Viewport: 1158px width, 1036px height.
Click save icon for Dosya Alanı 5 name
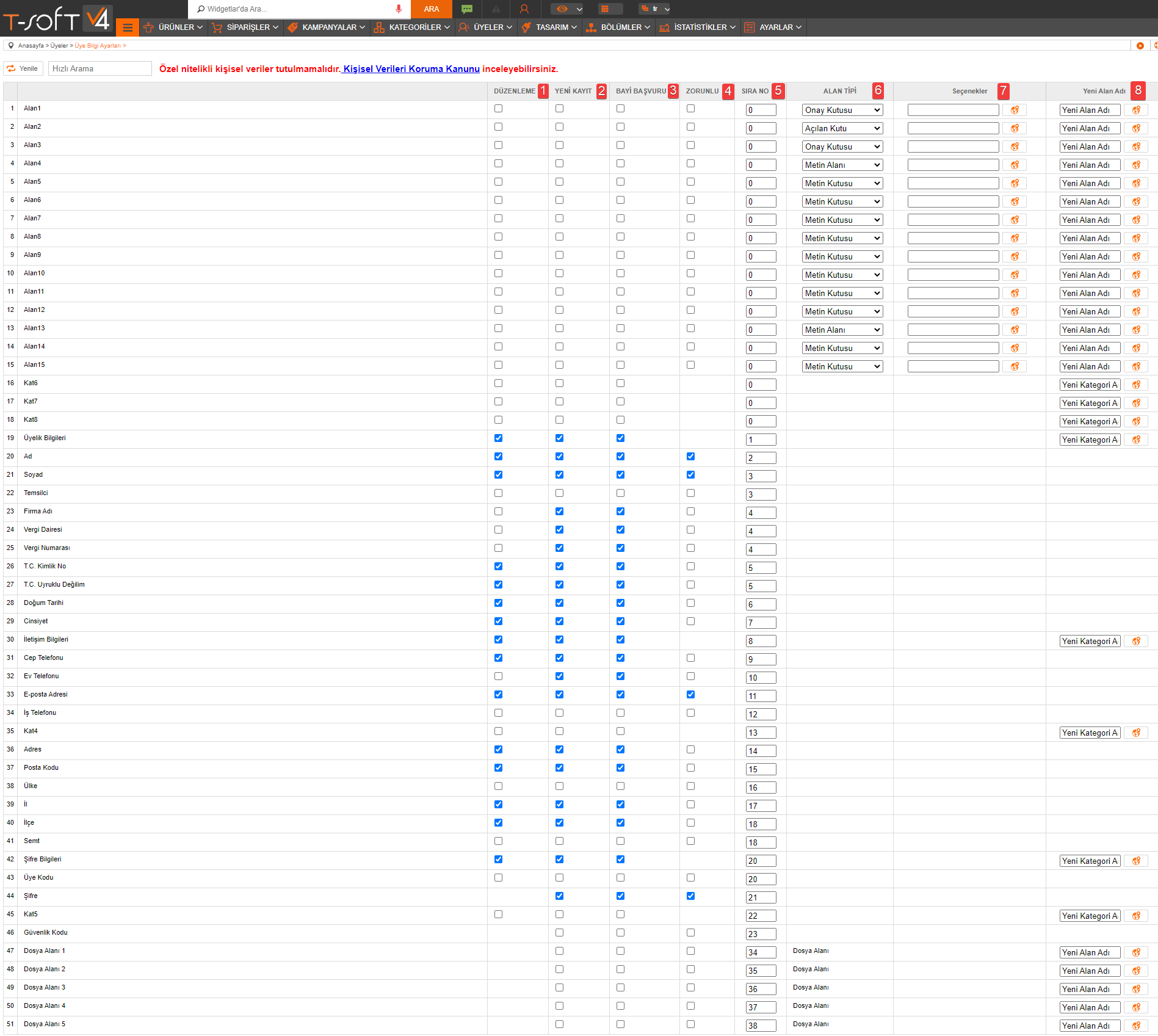pyautogui.click(x=1136, y=1026)
